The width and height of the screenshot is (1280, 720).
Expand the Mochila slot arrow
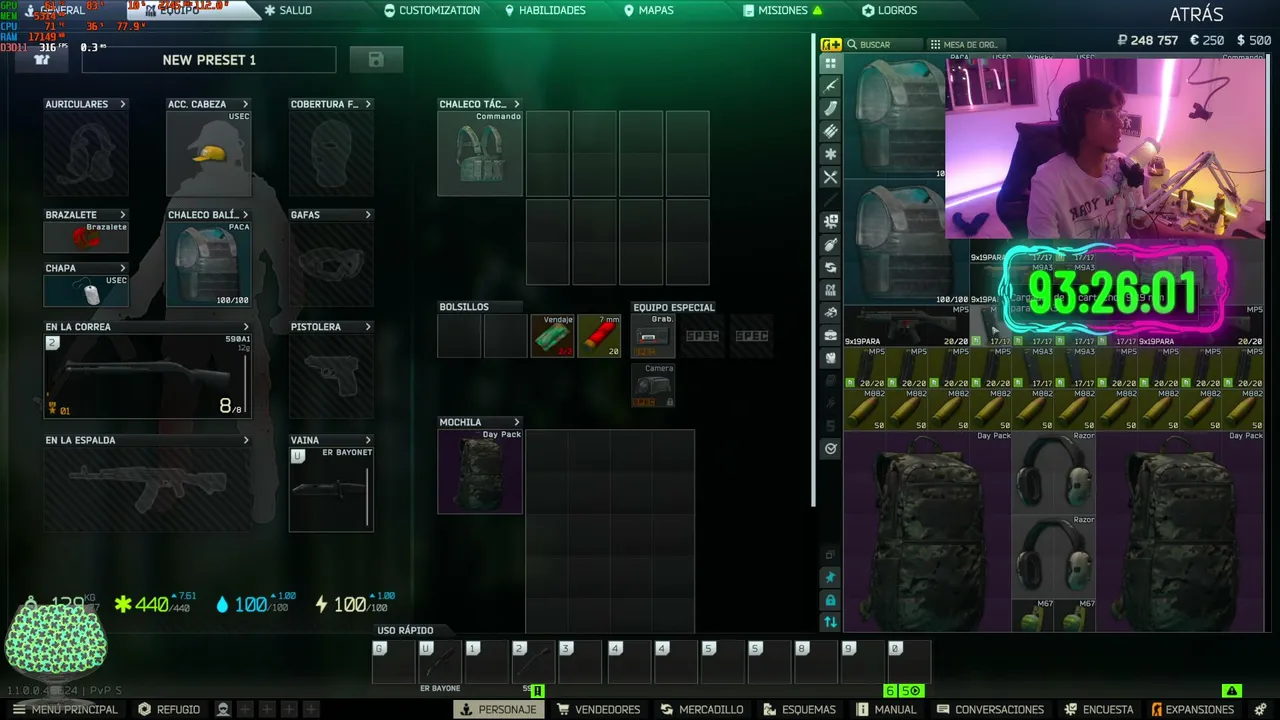pos(516,422)
